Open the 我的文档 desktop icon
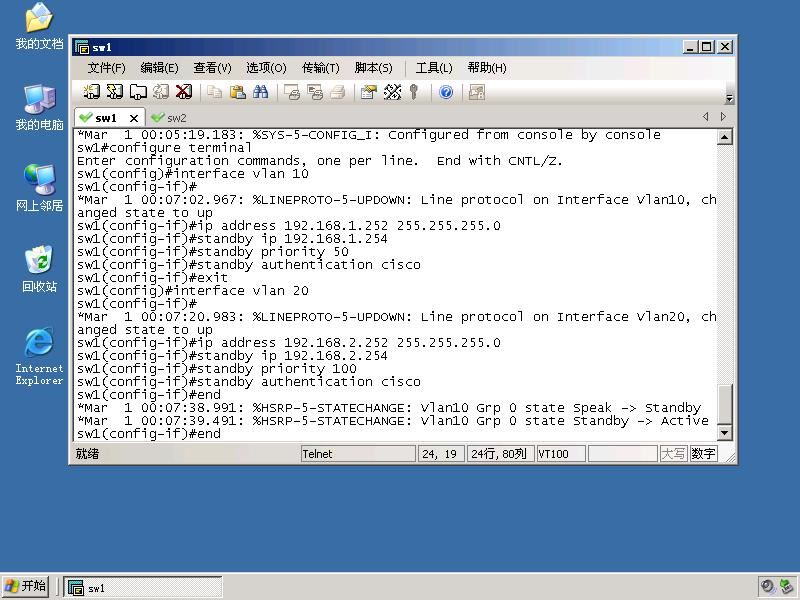 pos(39,26)
